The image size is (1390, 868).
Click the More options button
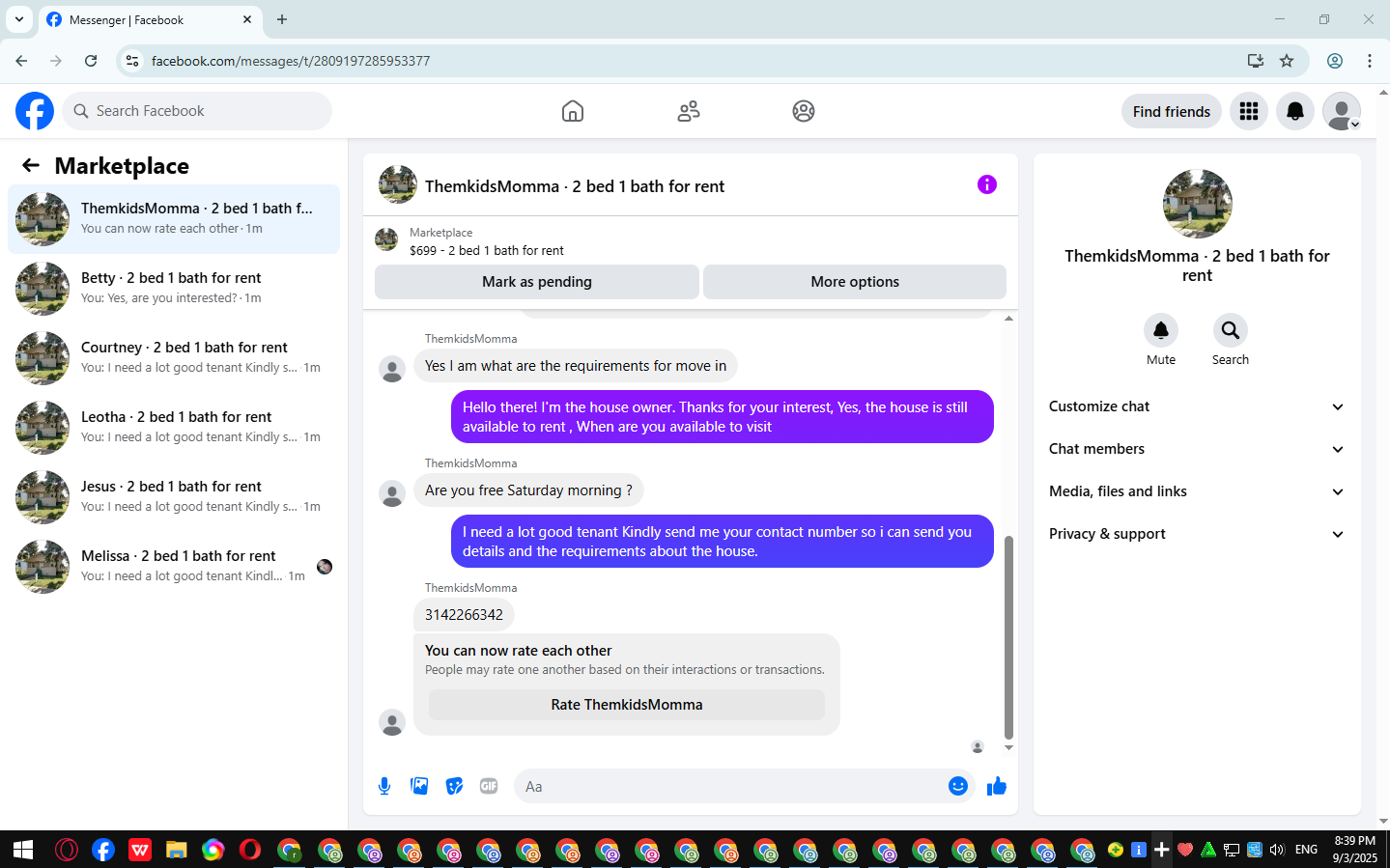pyautogui.click(x=855, y=282)
